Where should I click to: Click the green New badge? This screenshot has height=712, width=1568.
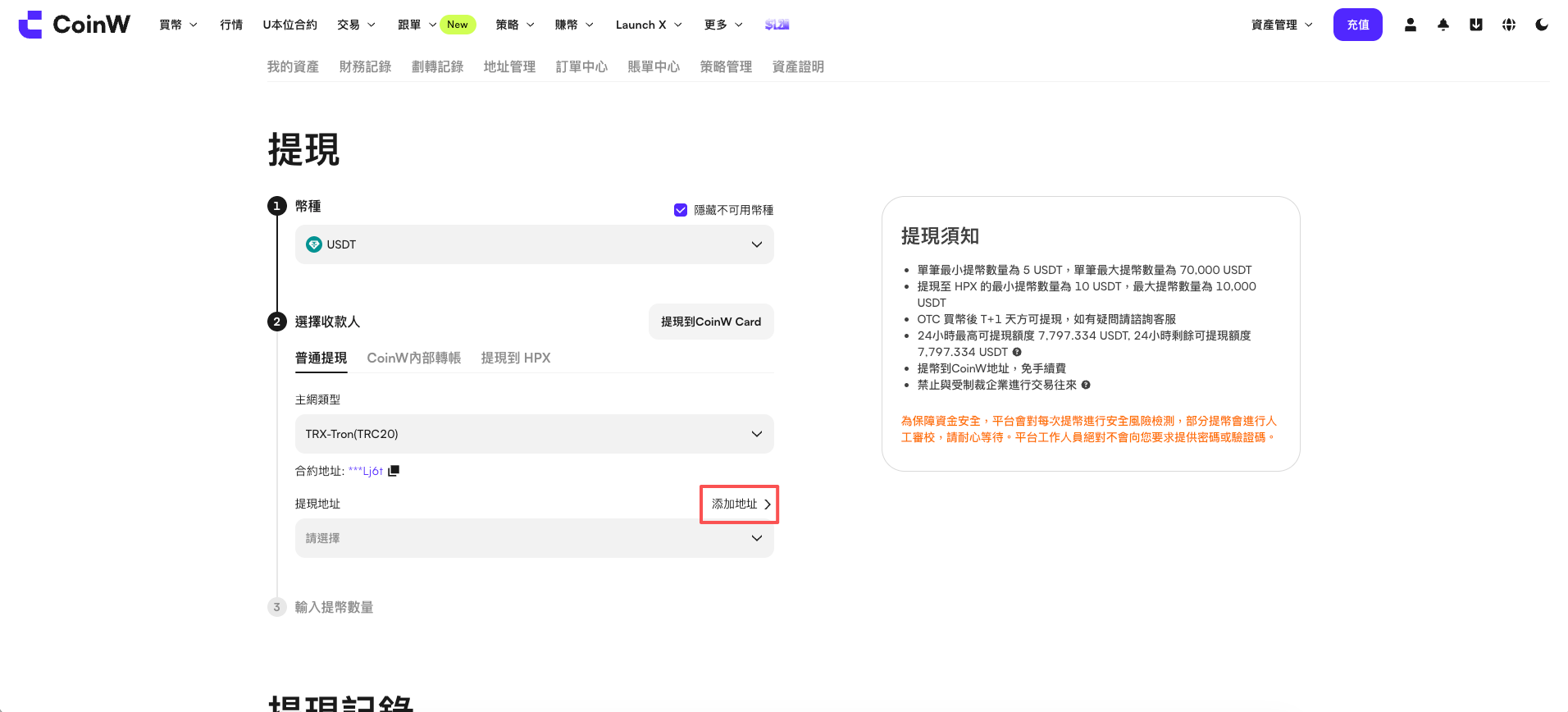[x=458, y=25]
